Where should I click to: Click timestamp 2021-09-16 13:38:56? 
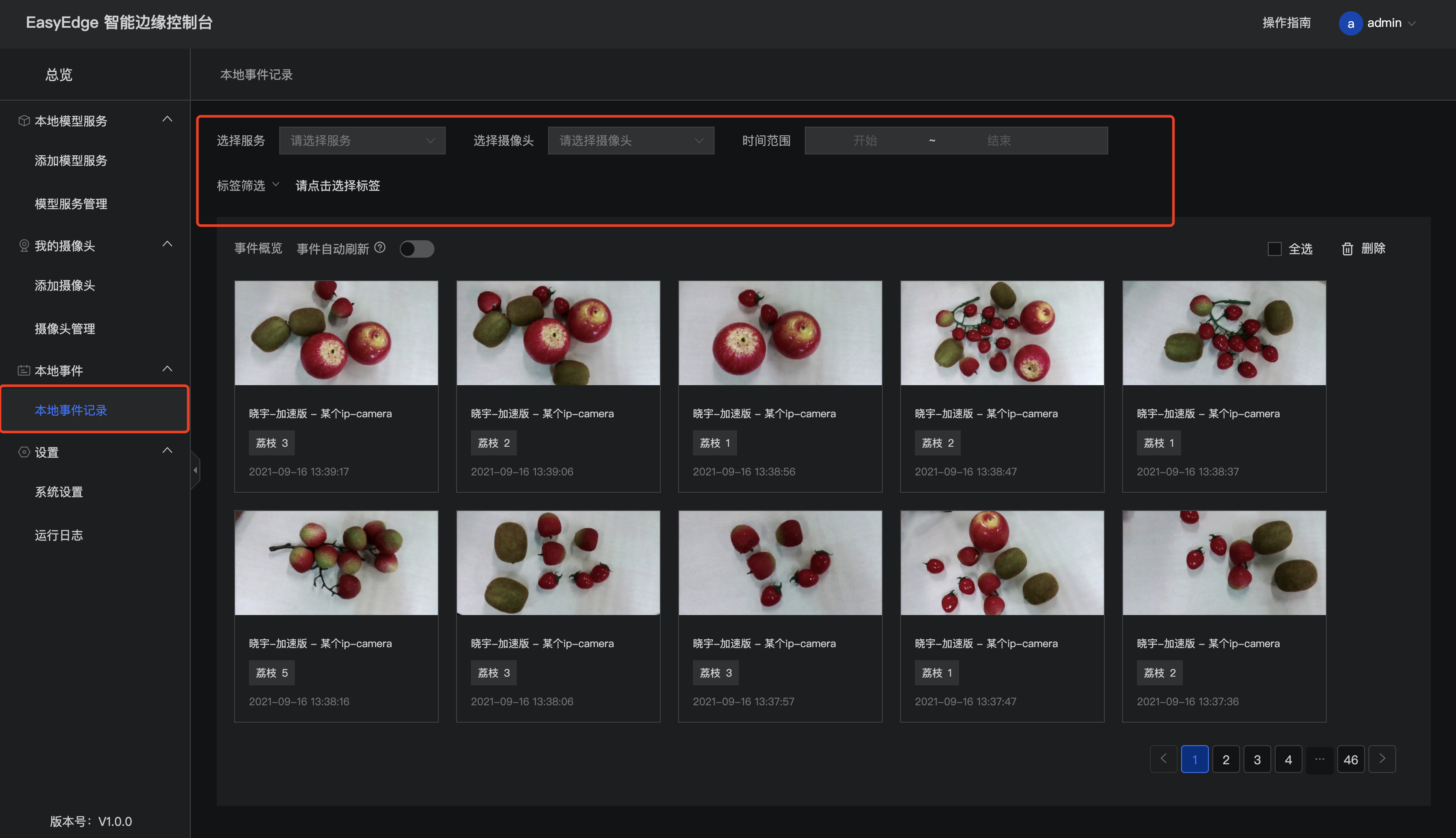(744, 471)
